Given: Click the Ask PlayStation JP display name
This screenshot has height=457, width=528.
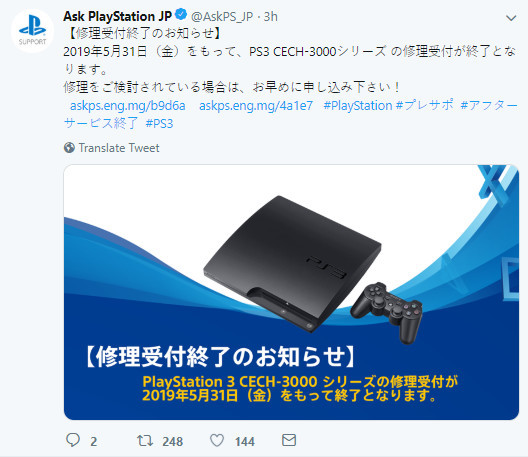Looking at the screenshot, I should [x=118, y=16].
